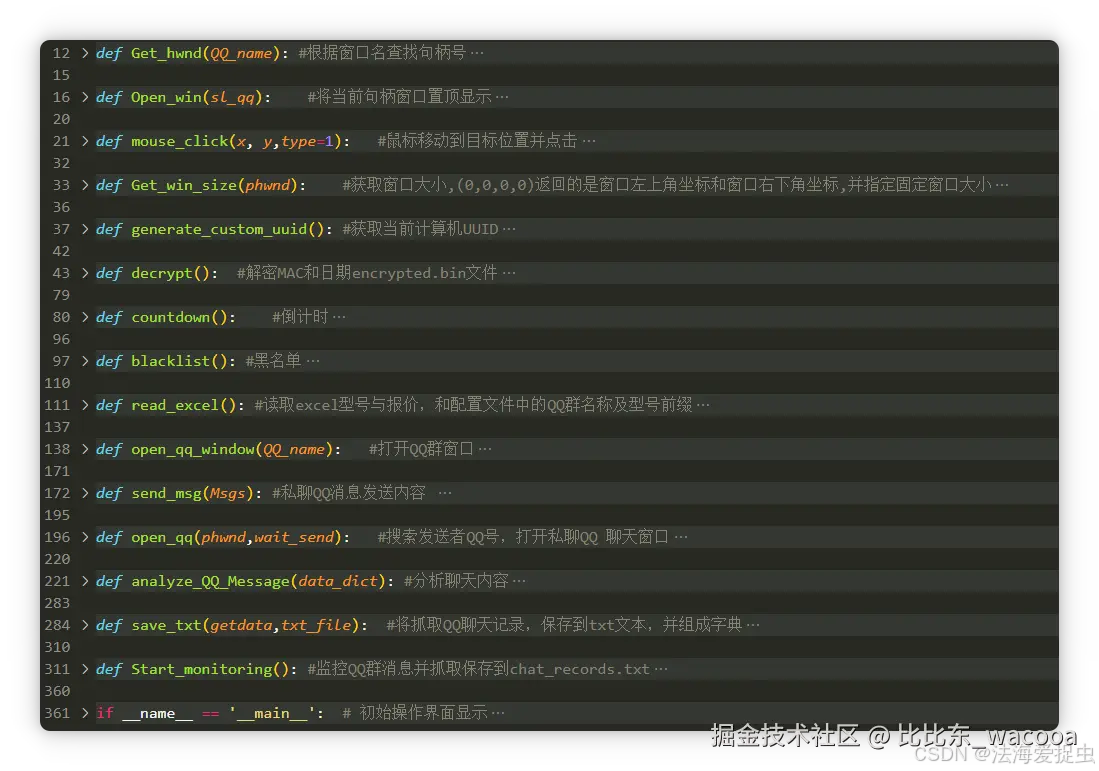Click the save_txt function name

pos(166,625)
